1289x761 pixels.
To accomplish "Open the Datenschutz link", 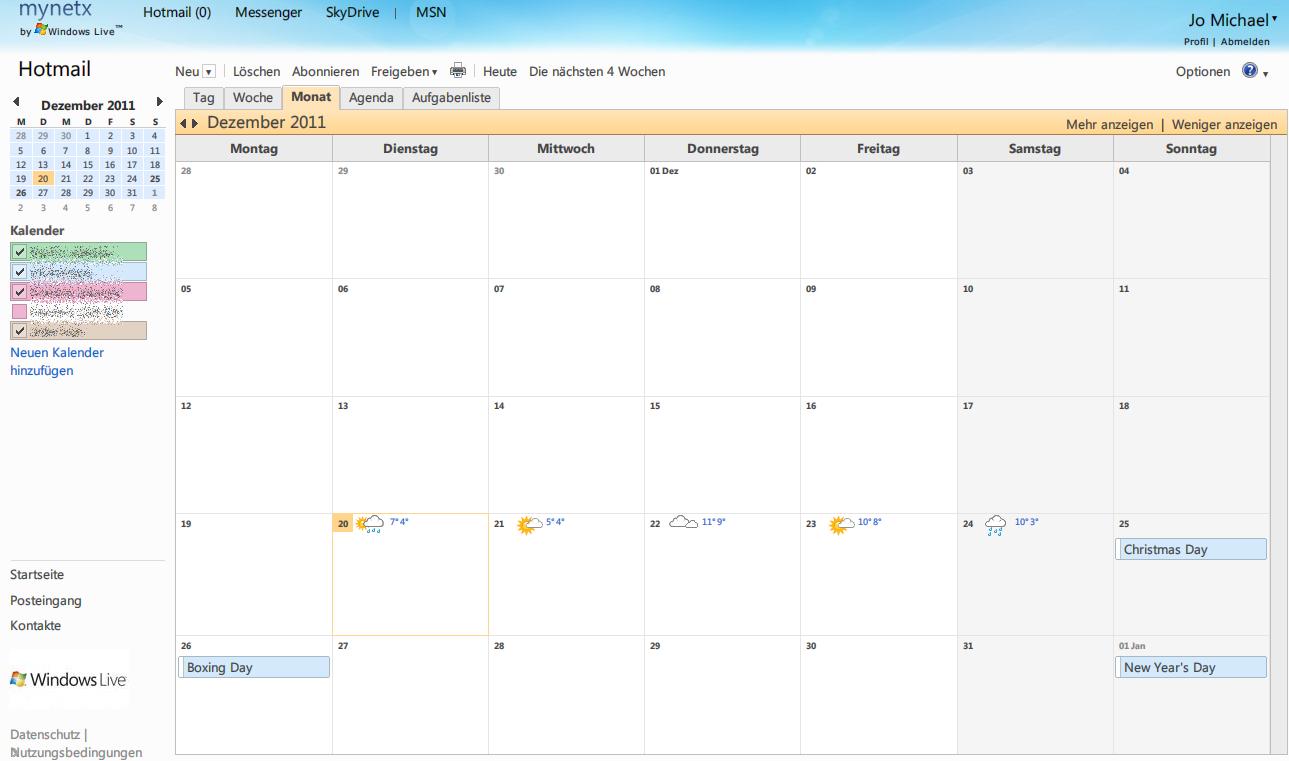I will click(x=45, y=735).
